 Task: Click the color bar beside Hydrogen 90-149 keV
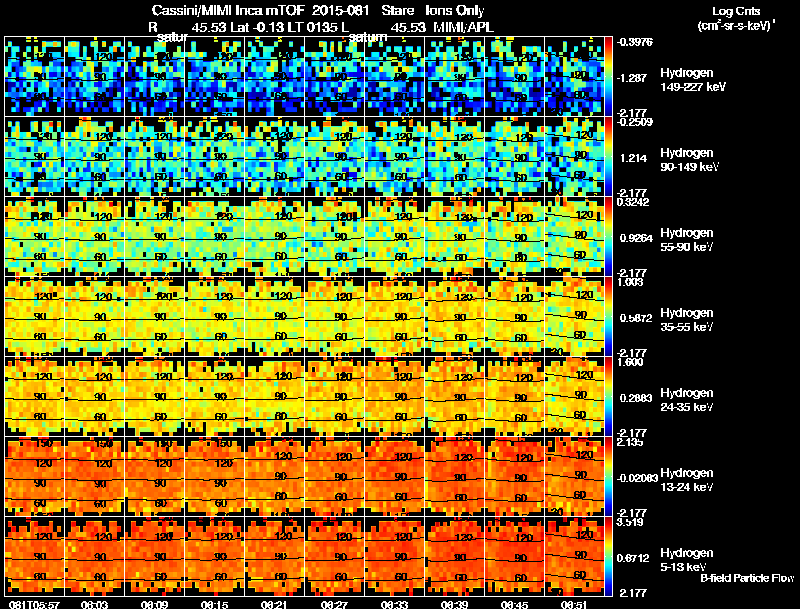pos(609,157)
